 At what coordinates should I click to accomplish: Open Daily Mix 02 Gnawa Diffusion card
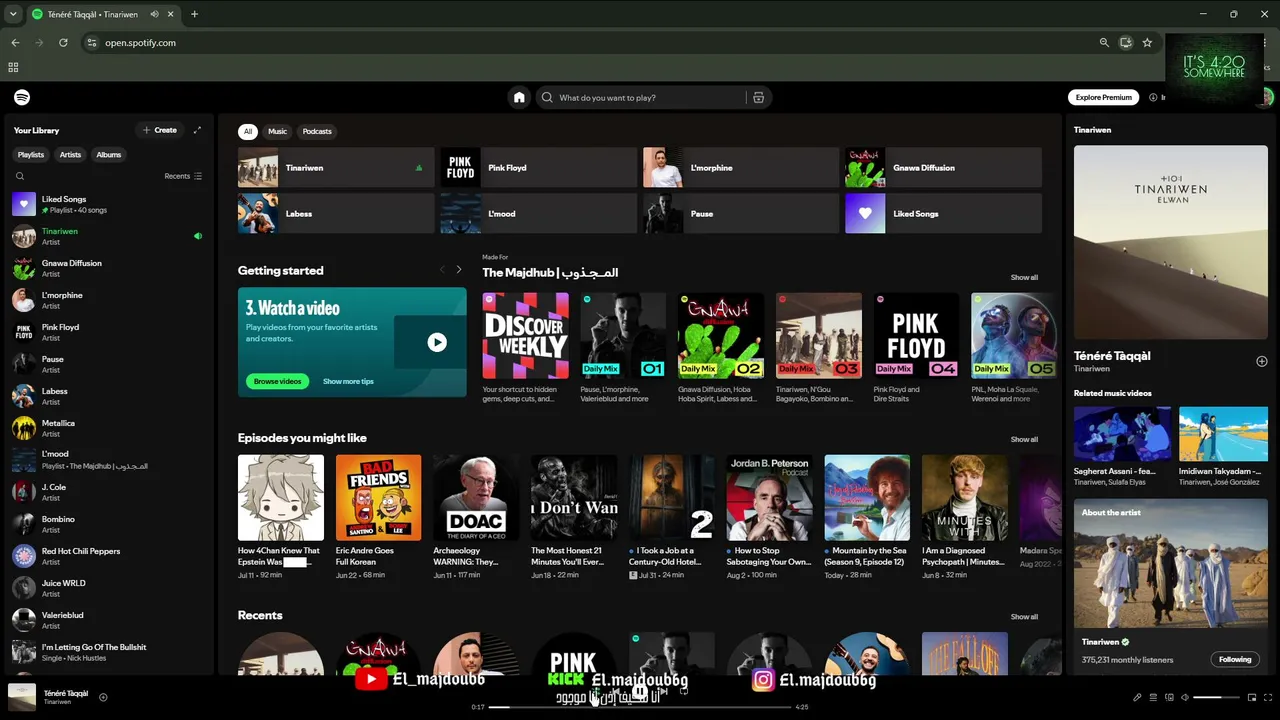coord(721,348)
